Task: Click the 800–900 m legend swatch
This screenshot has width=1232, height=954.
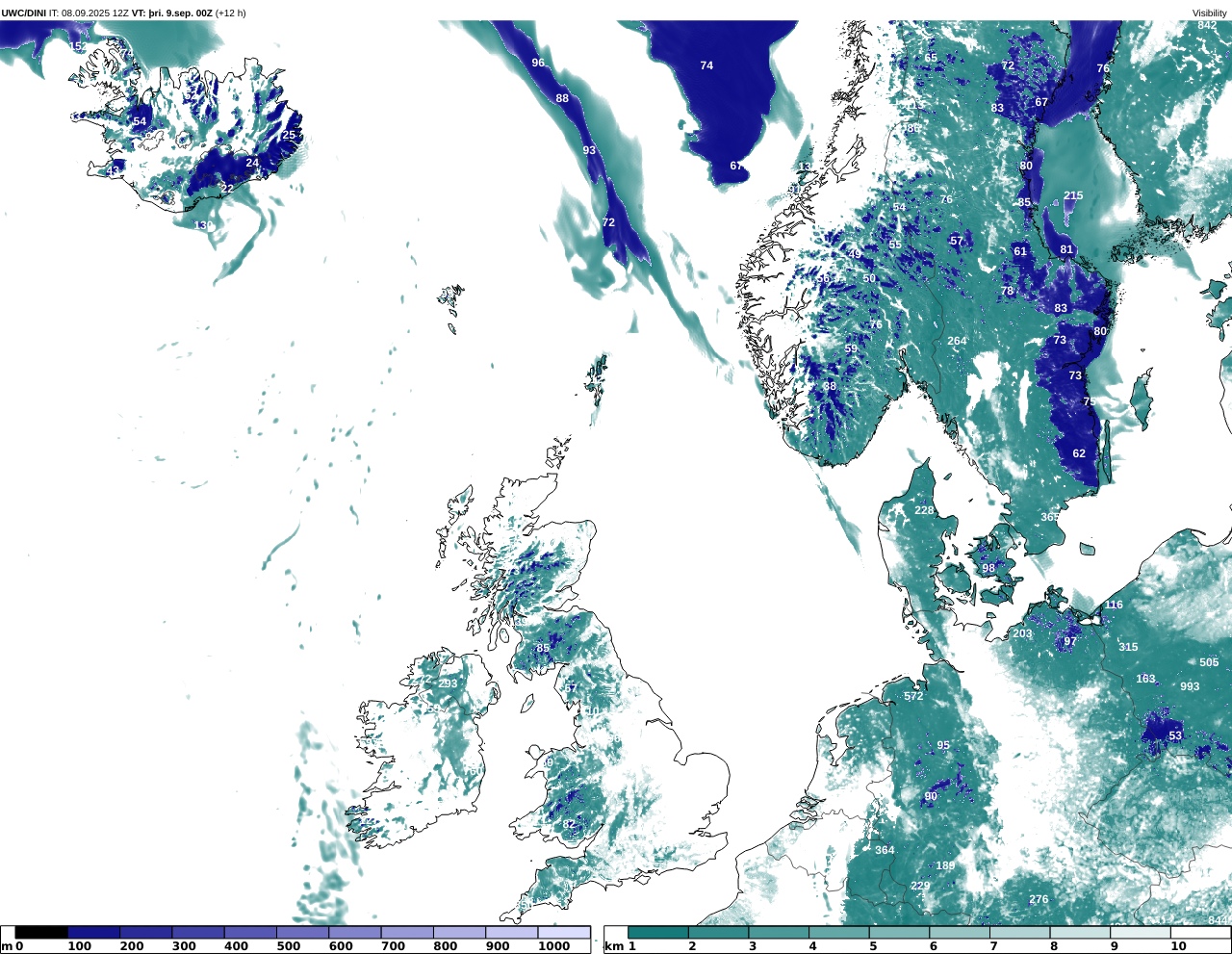Action: tap(458, 932)
